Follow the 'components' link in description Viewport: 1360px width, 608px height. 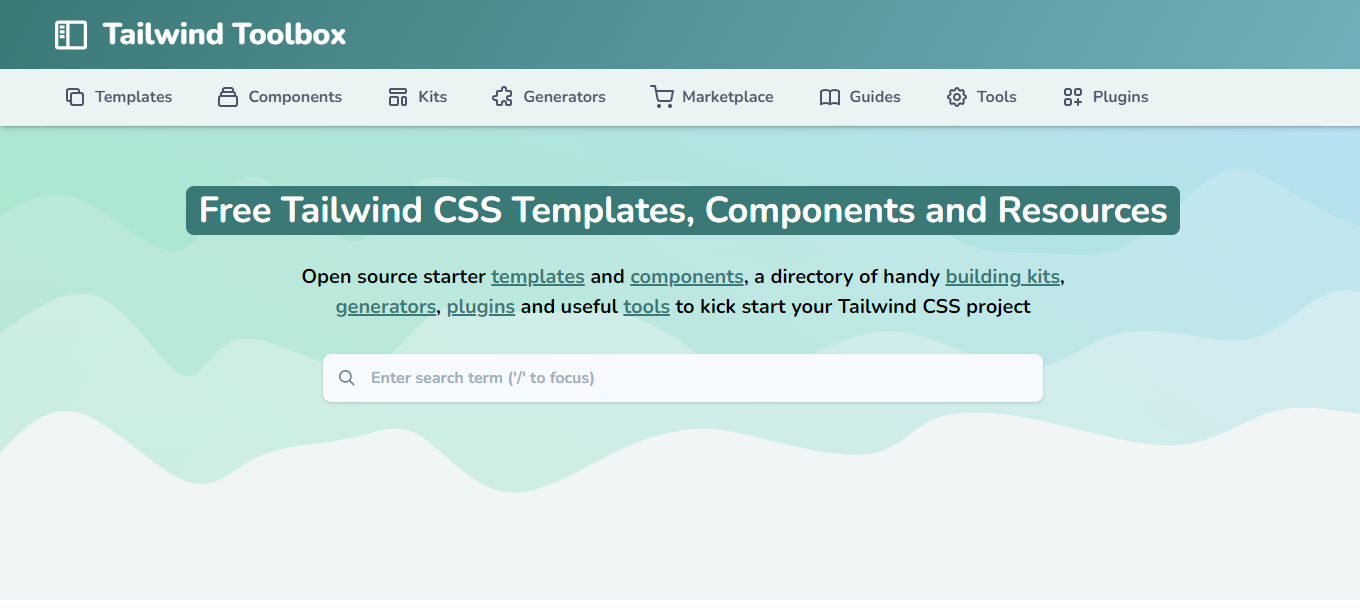point(687,277)
